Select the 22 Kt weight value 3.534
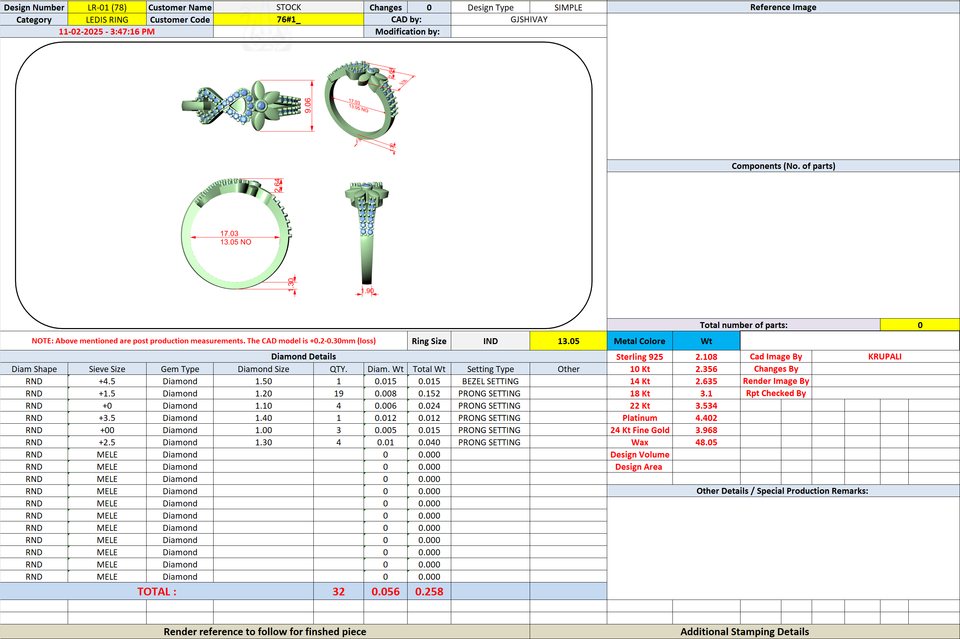The image size is (960, 639). click(x=707, y=406)
